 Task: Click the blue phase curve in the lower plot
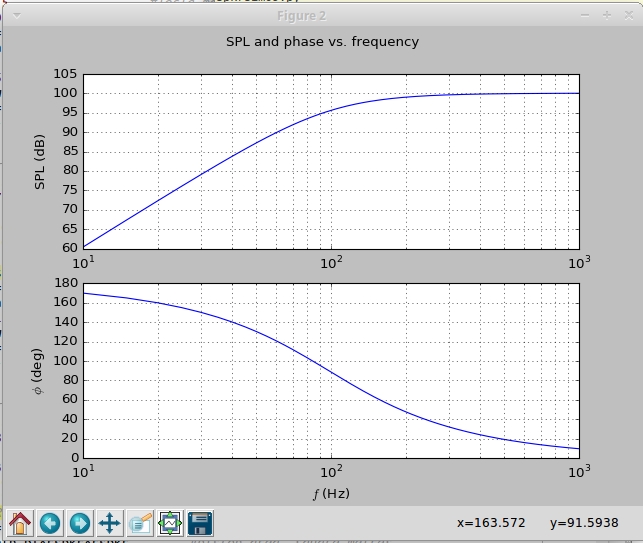(331, 372)
